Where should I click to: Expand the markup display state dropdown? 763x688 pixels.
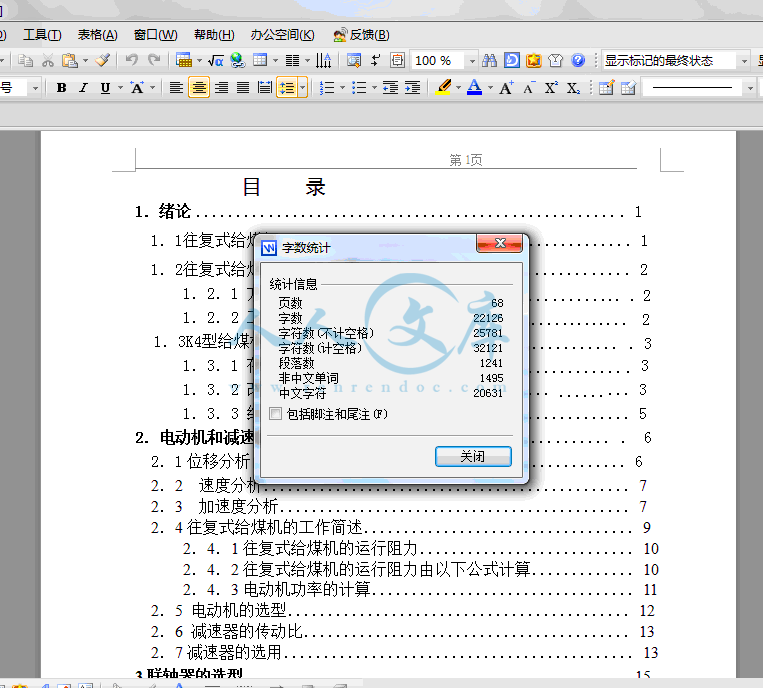click(x=745, y=61)
